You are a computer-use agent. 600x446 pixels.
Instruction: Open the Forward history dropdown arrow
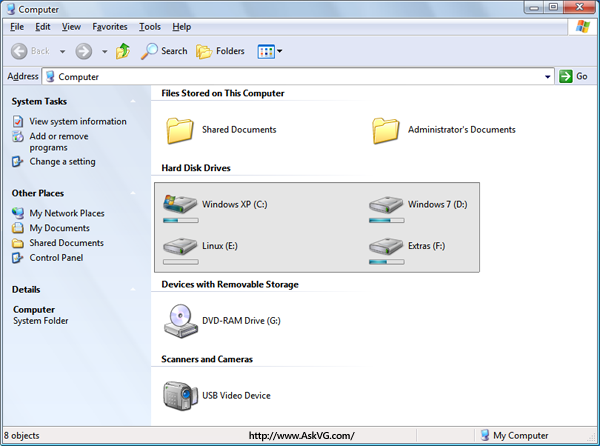point(104,51)
